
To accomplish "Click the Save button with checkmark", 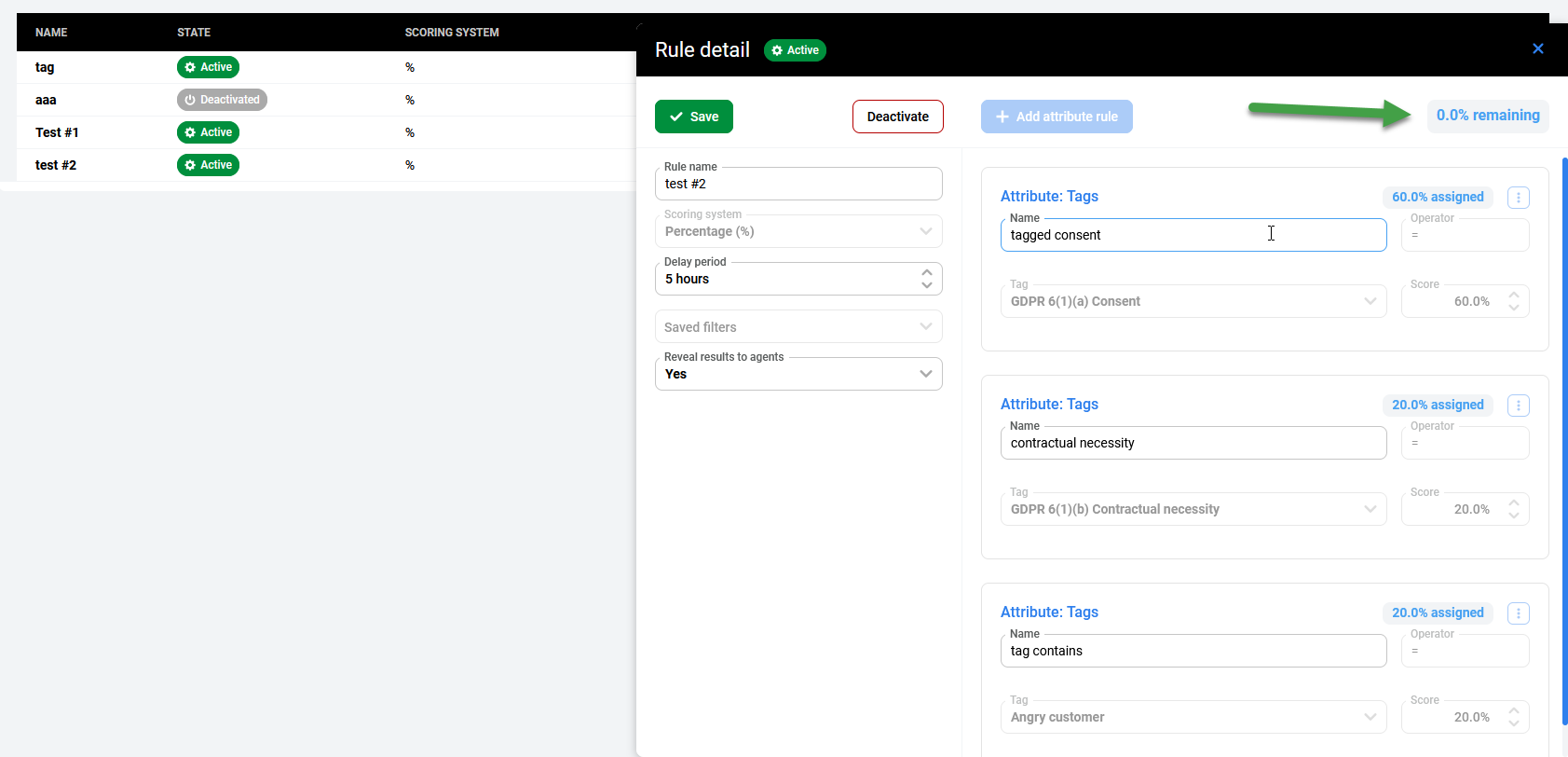I will [x=693, y=117].
